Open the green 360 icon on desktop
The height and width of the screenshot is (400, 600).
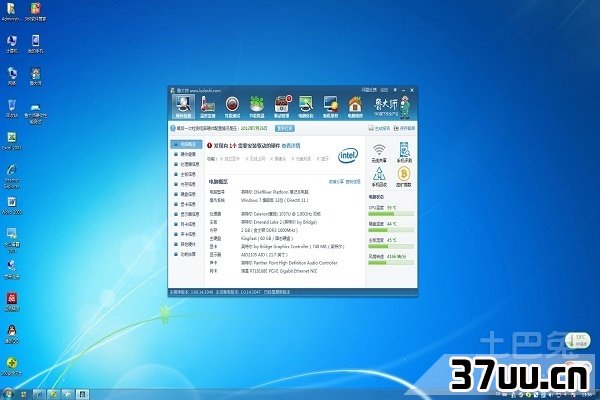click(x=12, y=366)
